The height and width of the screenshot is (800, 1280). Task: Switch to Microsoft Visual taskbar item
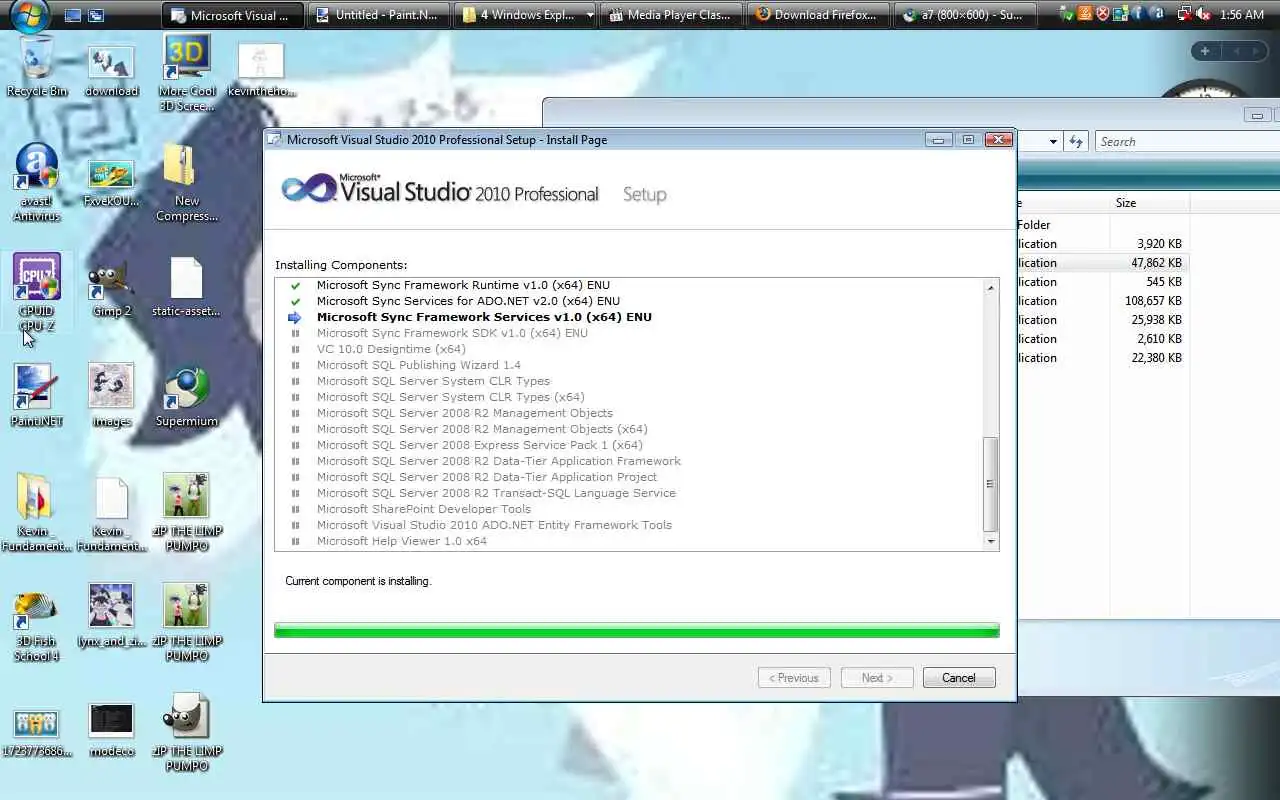tap(233, 15)
